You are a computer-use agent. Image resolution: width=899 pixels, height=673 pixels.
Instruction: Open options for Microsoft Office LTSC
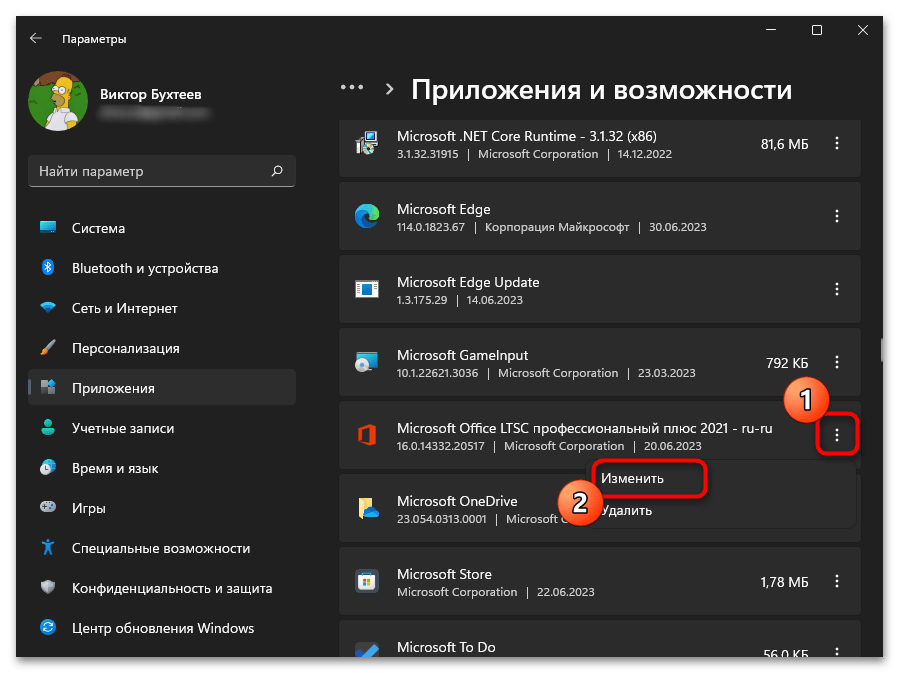837,435
